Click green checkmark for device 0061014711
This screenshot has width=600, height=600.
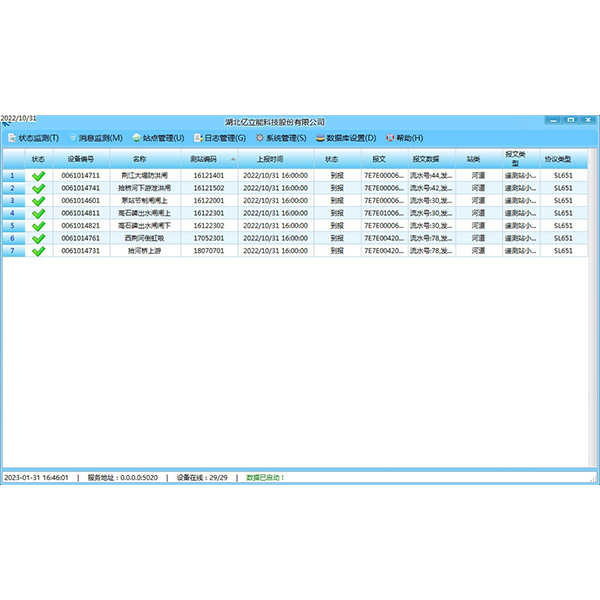point(39,176)
